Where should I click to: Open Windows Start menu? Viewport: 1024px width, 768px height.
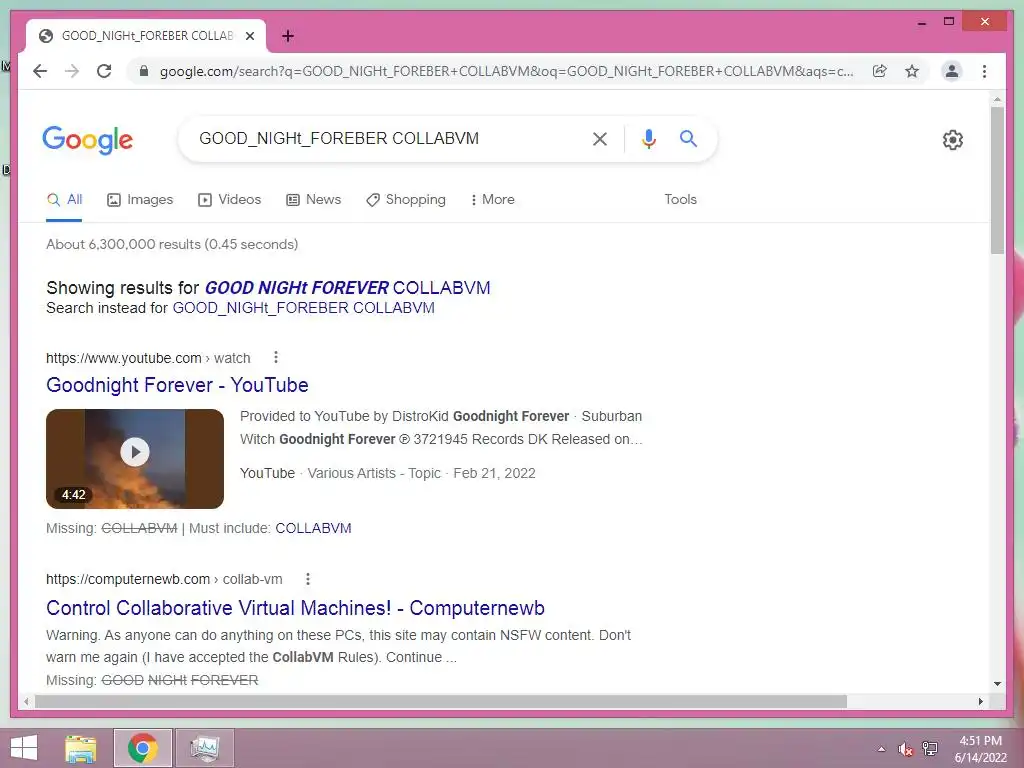point(24,748)
